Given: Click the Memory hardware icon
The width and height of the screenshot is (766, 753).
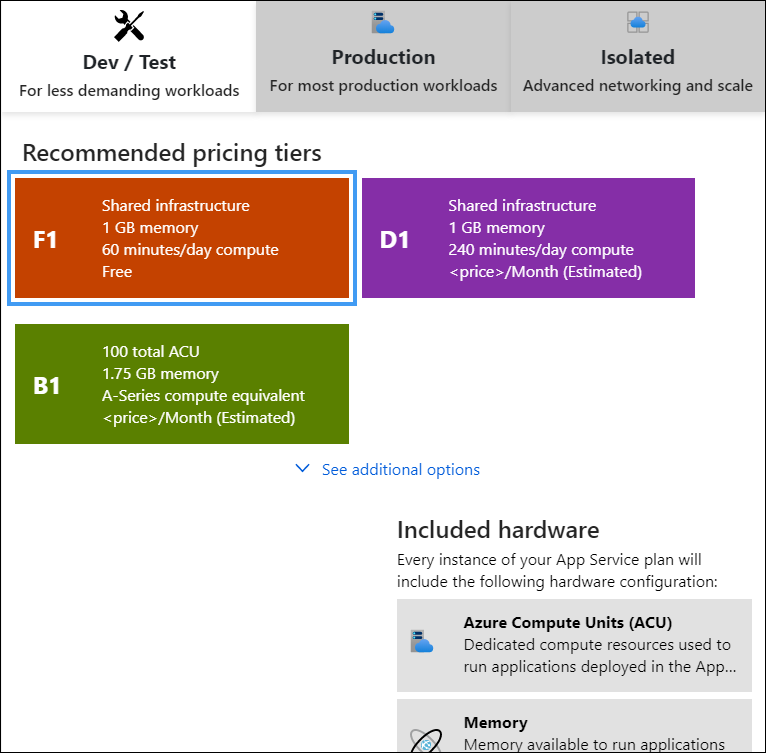Looking at the screenshot, I should [422, 738].
